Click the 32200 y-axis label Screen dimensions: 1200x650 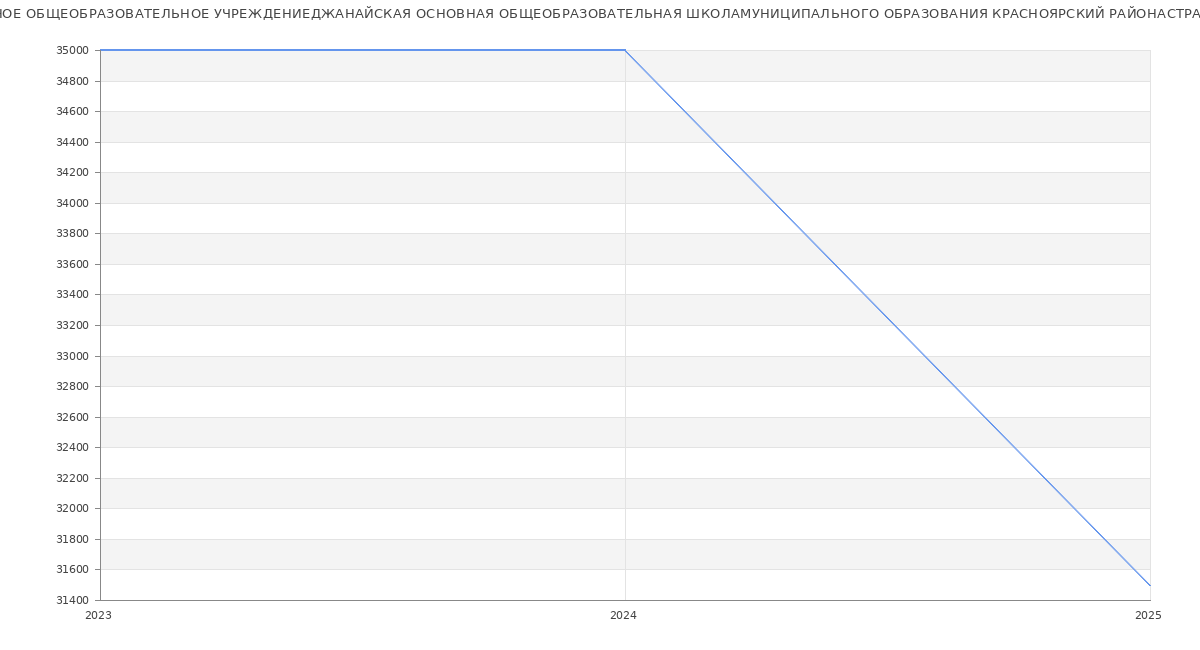(x=72, y=478)
